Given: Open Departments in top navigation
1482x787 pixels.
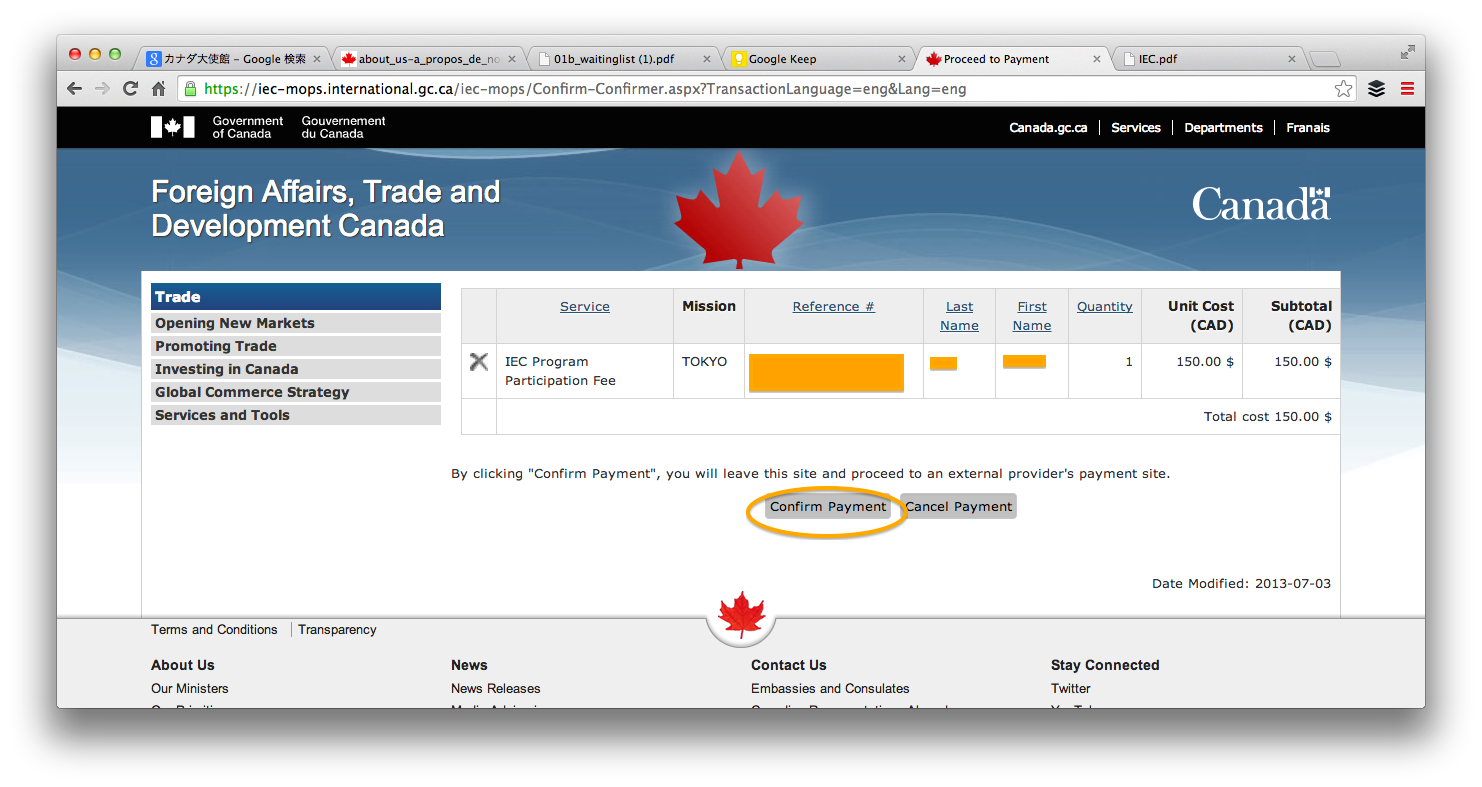Looking at the screenshot, I should pos(1222,128).
